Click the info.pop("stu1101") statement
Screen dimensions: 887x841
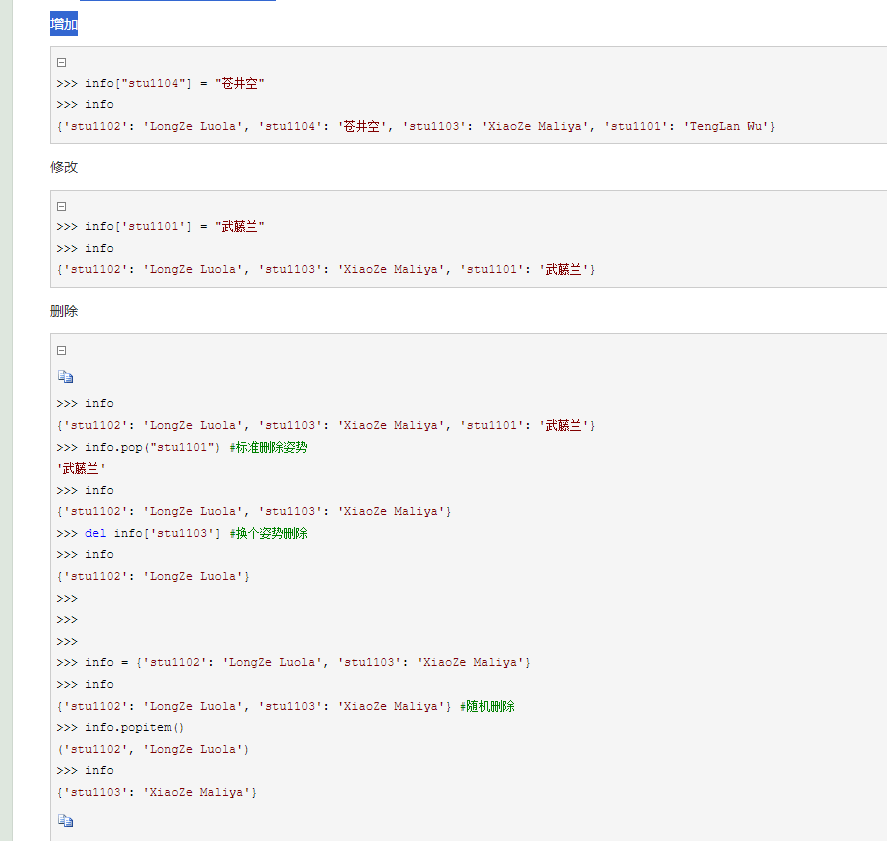click(152, 447)
